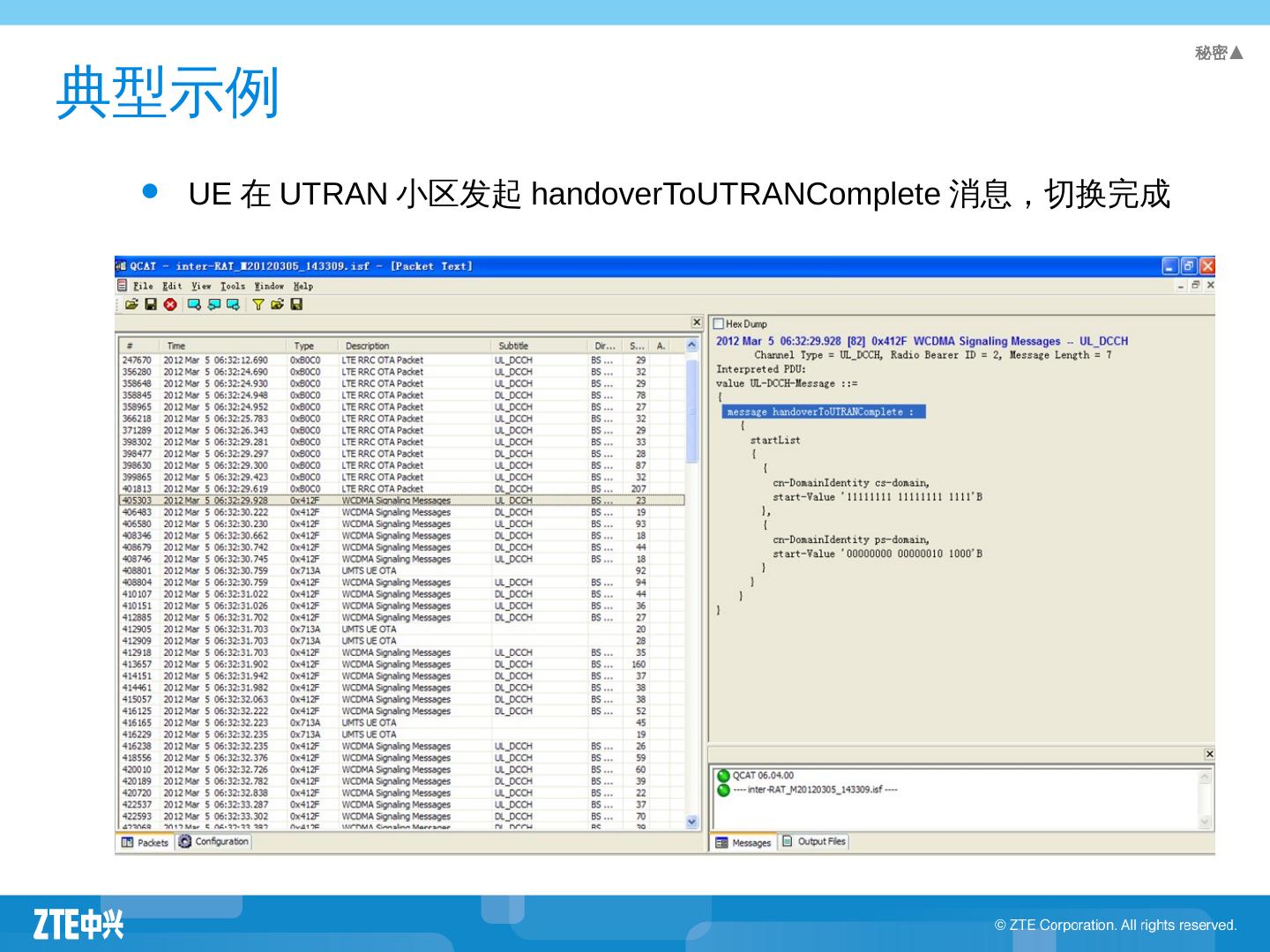Switch to the Configuration tab

213,842
